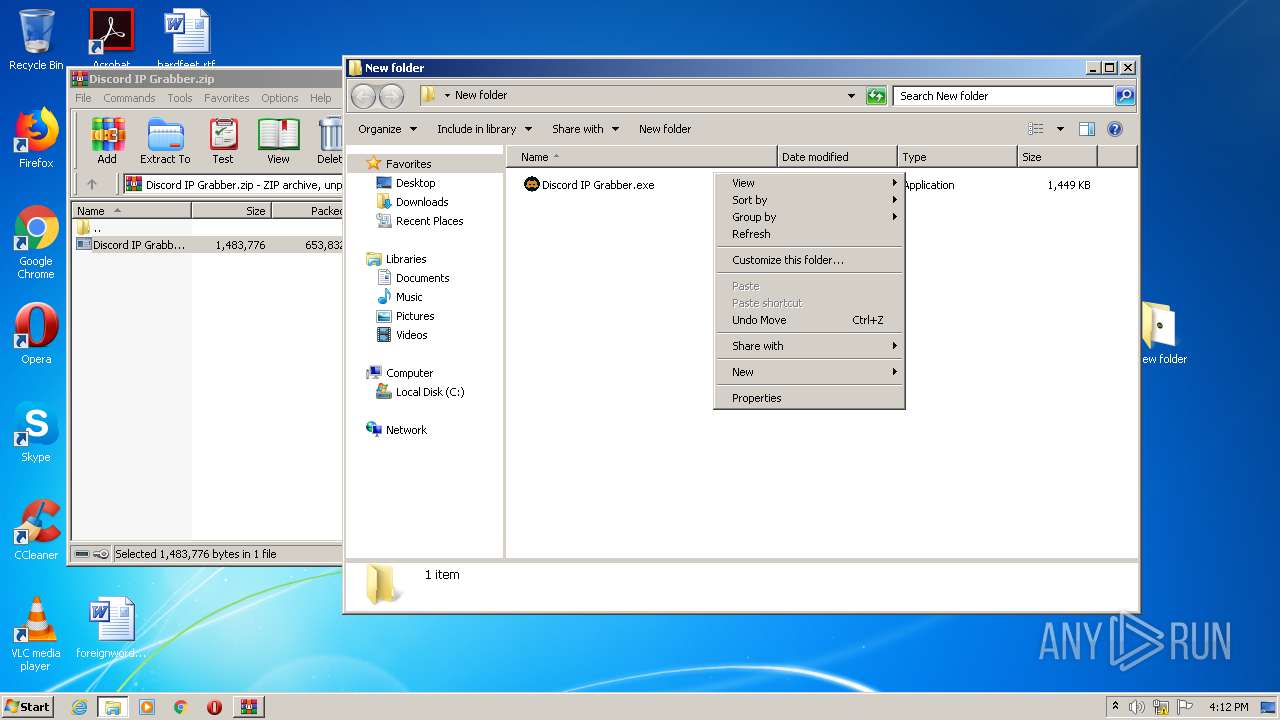This screenshot has height=720, width=1280.
Task: Open Explorer help question-mark icon
Action: tap(1115, 129)
